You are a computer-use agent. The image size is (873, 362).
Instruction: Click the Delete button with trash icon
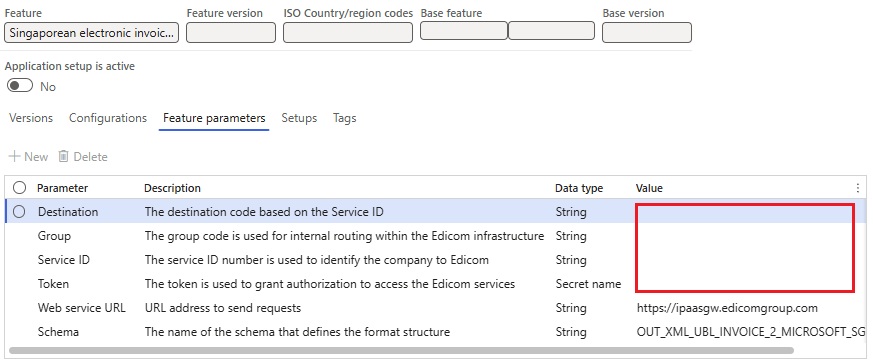(x=83, y=157)
